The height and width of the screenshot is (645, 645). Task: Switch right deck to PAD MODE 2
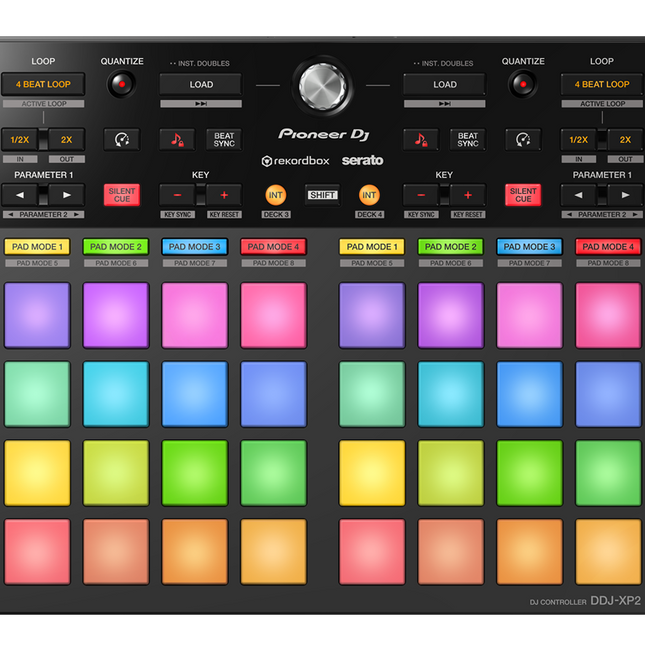pos(451,247)
